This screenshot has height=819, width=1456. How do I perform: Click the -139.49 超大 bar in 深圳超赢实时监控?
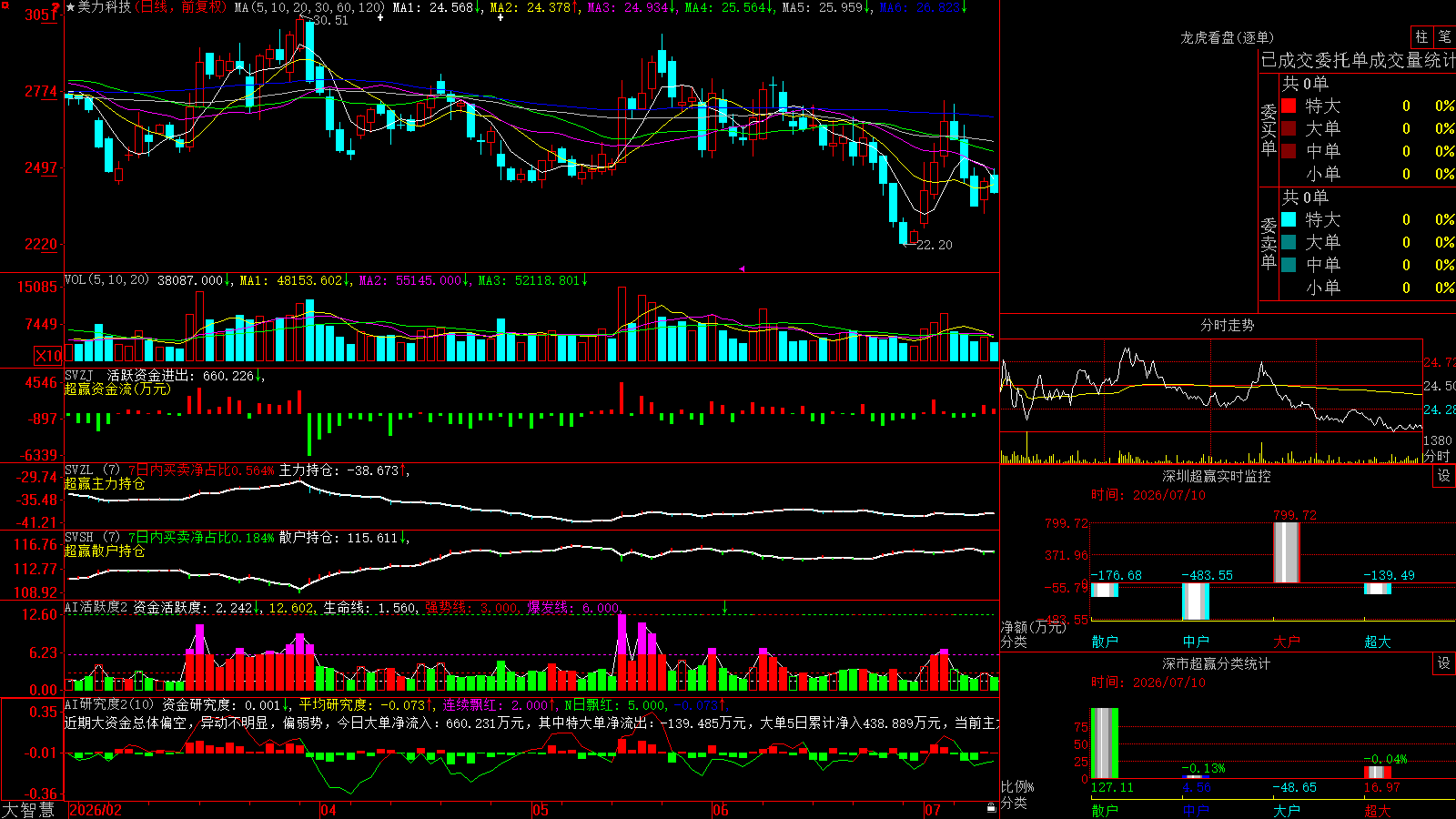pyautogui.click(x=1378, y=589)
